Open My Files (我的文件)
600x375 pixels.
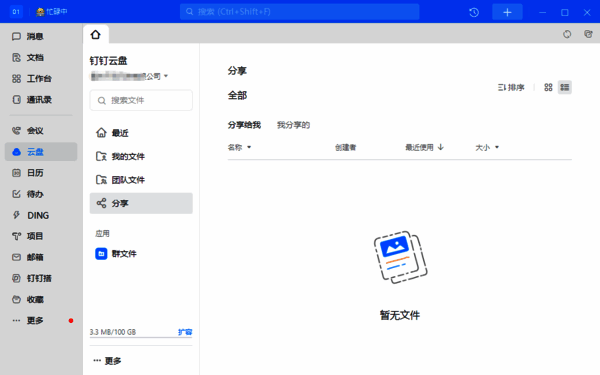pyautogui.click(x=141, y=156)
